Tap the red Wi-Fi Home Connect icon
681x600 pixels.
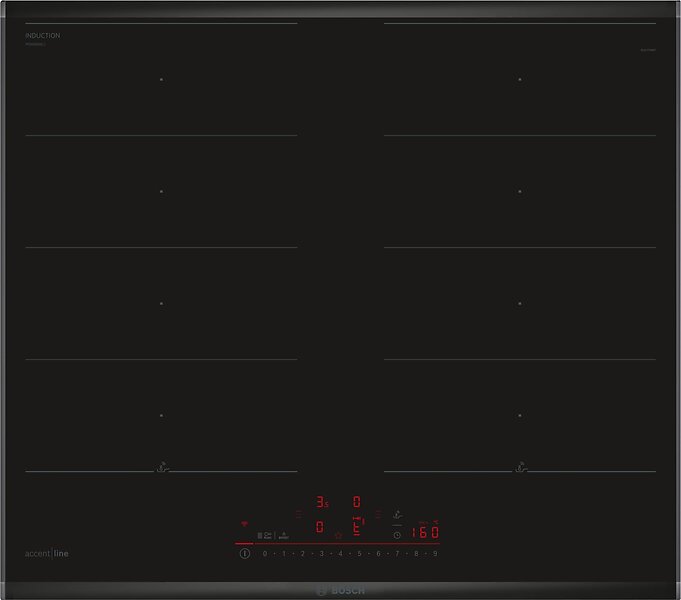coord(243,524)
